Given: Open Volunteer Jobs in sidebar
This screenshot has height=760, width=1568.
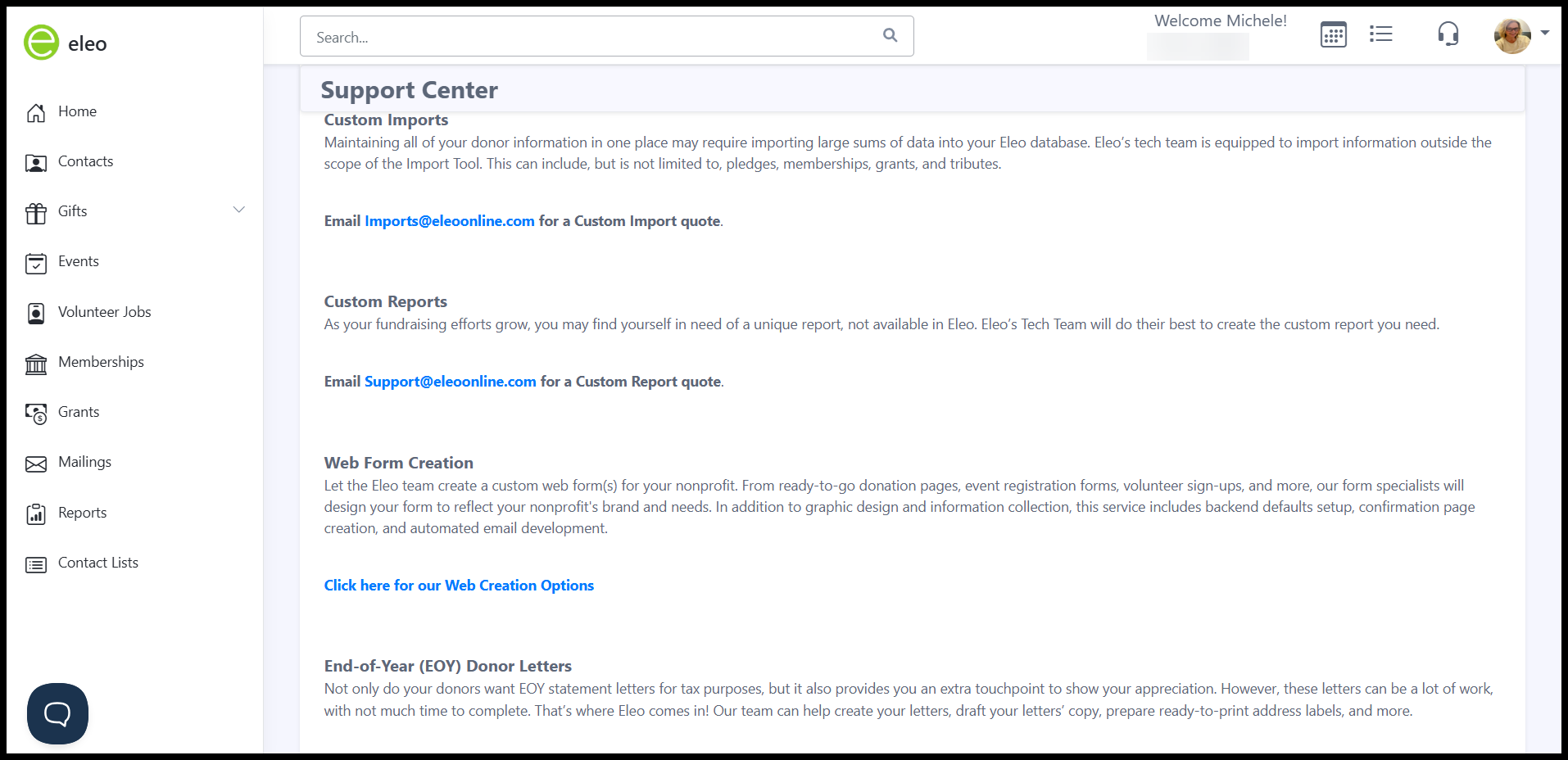Looking at the screenshot, I should point(104,312).
